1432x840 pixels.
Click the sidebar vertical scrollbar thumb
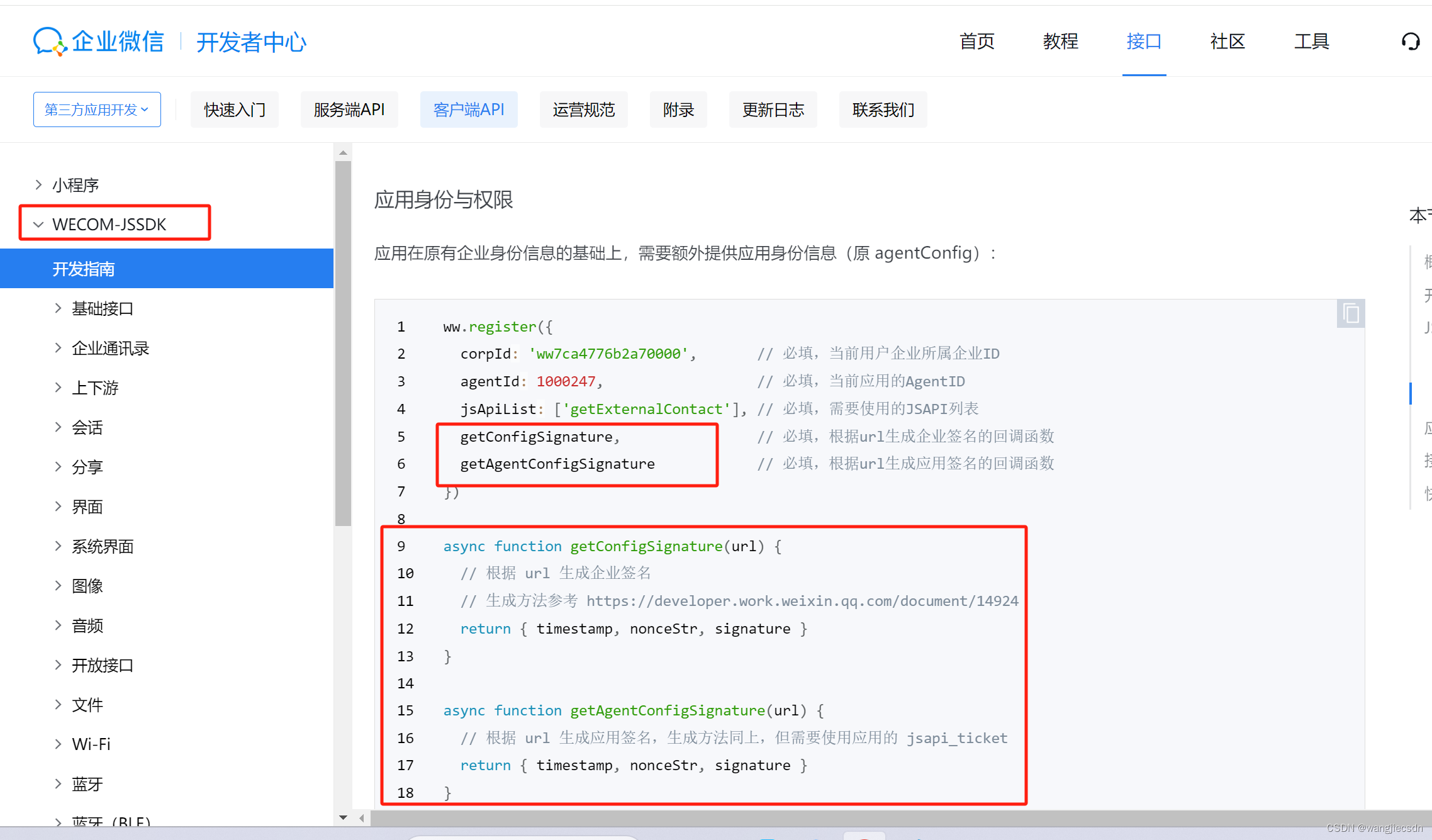(x=343, y=343)
